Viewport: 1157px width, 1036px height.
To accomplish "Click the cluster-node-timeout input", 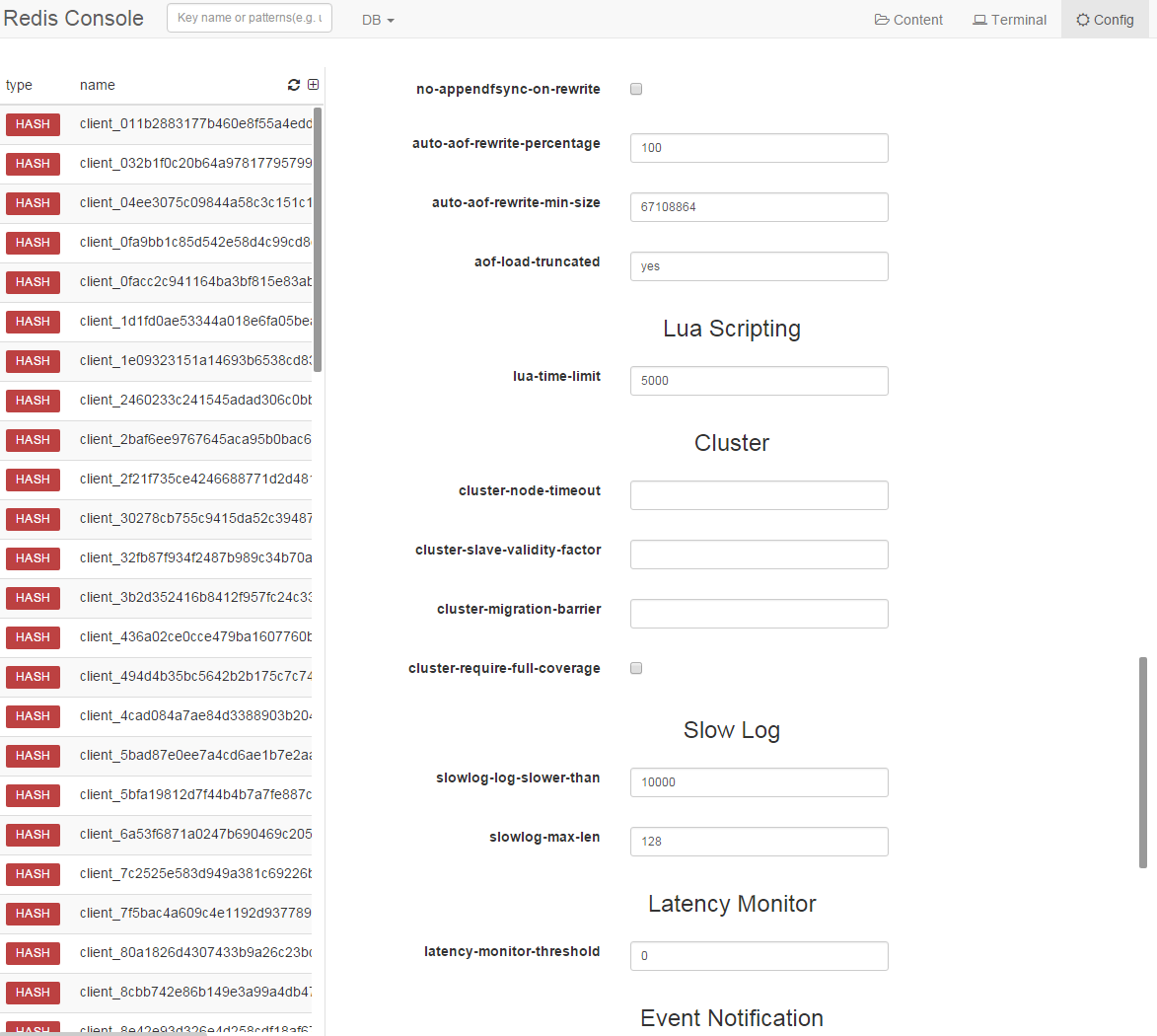I will pos(759,495).
